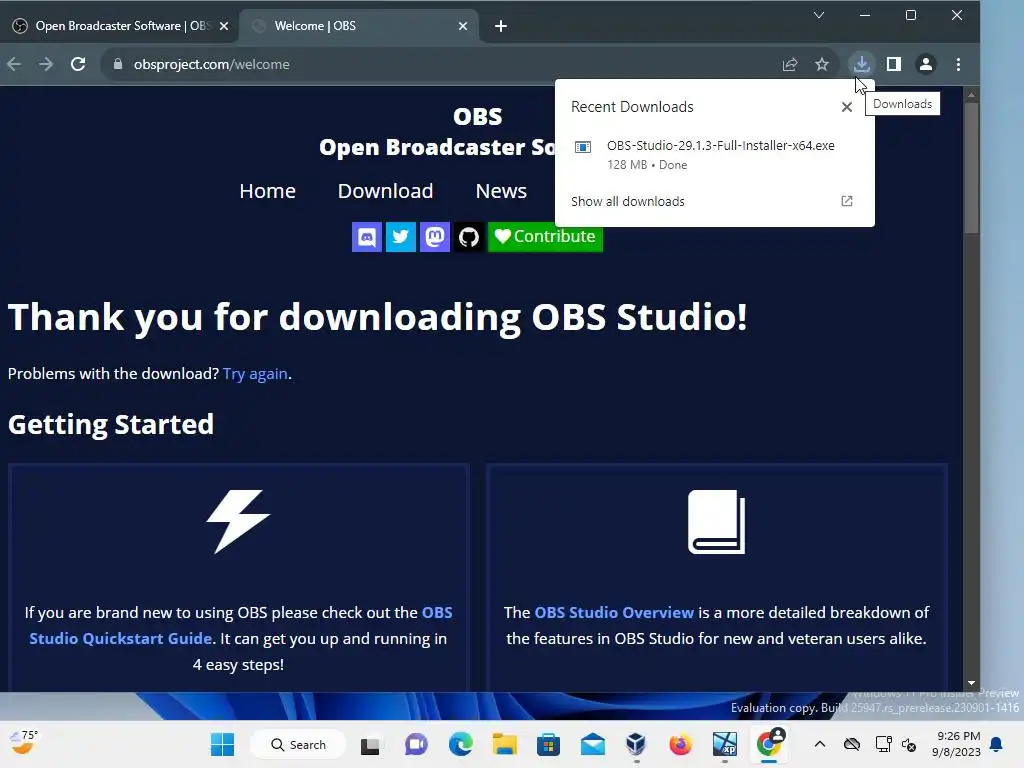Click the Contribute button
1024x768 pixels.
(545, 236)
